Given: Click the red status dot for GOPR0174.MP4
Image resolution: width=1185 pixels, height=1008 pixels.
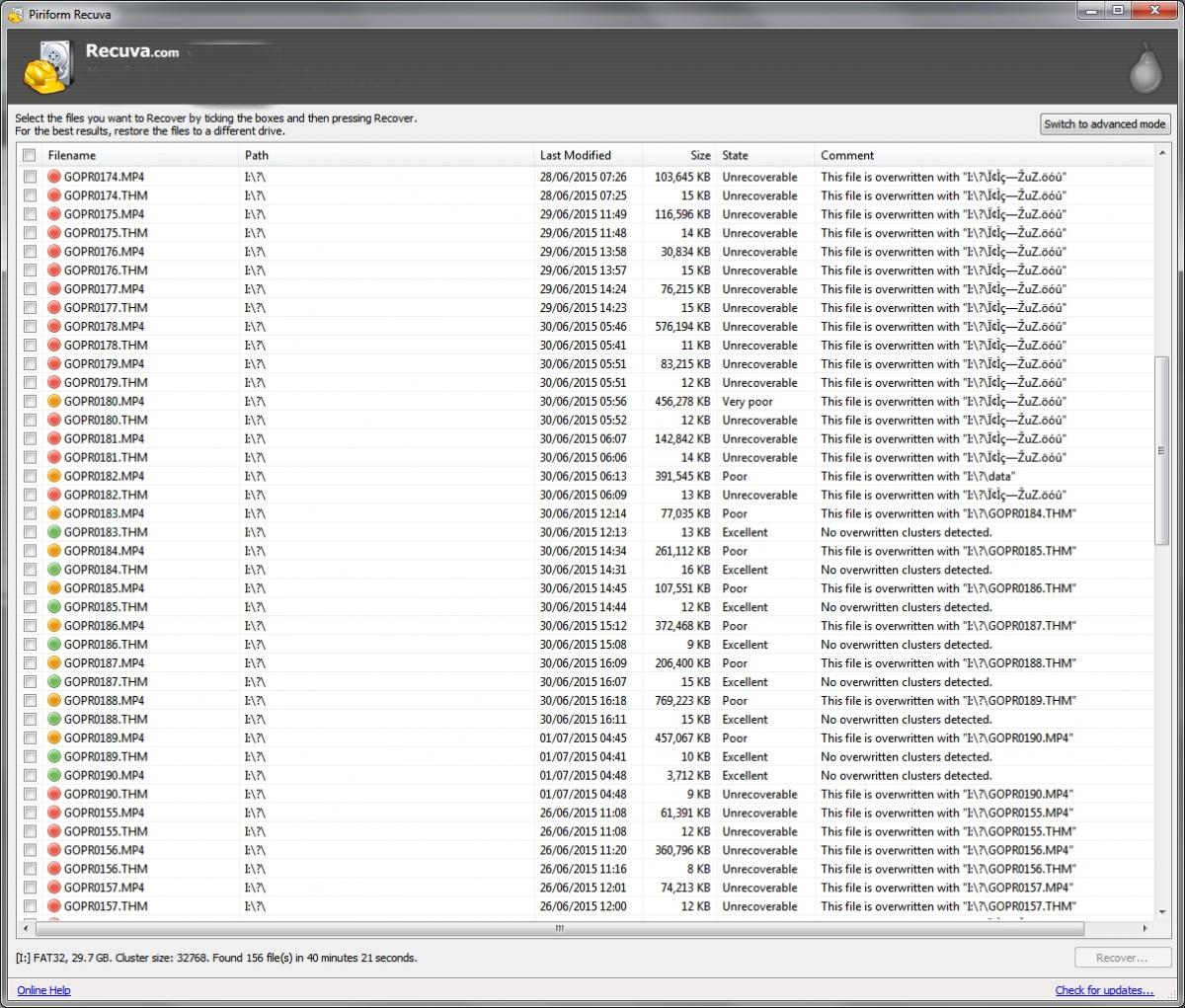Looking at the screenshot, I should pos(54,177).
